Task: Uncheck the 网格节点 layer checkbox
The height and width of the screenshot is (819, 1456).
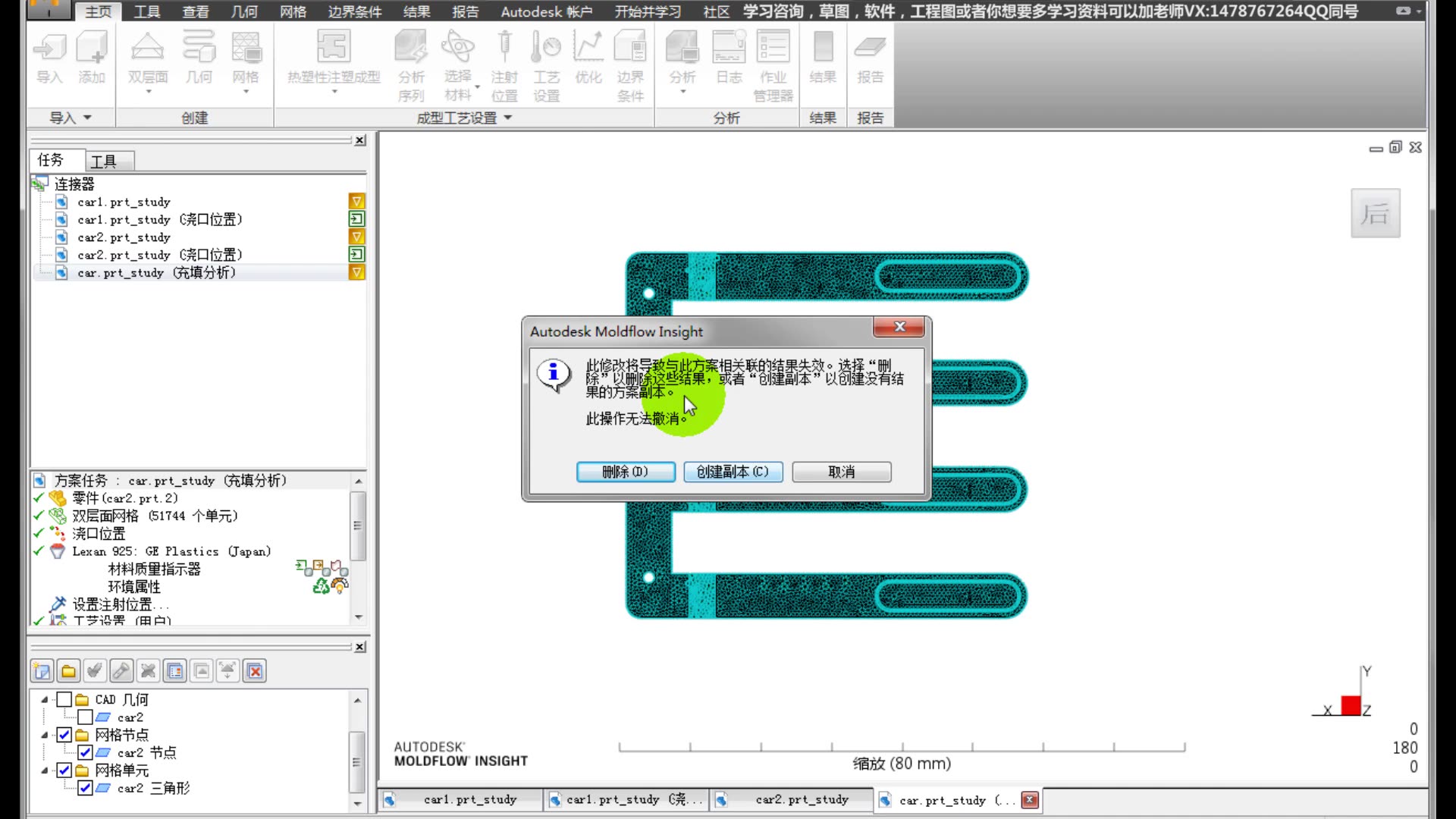Action: 64,735
